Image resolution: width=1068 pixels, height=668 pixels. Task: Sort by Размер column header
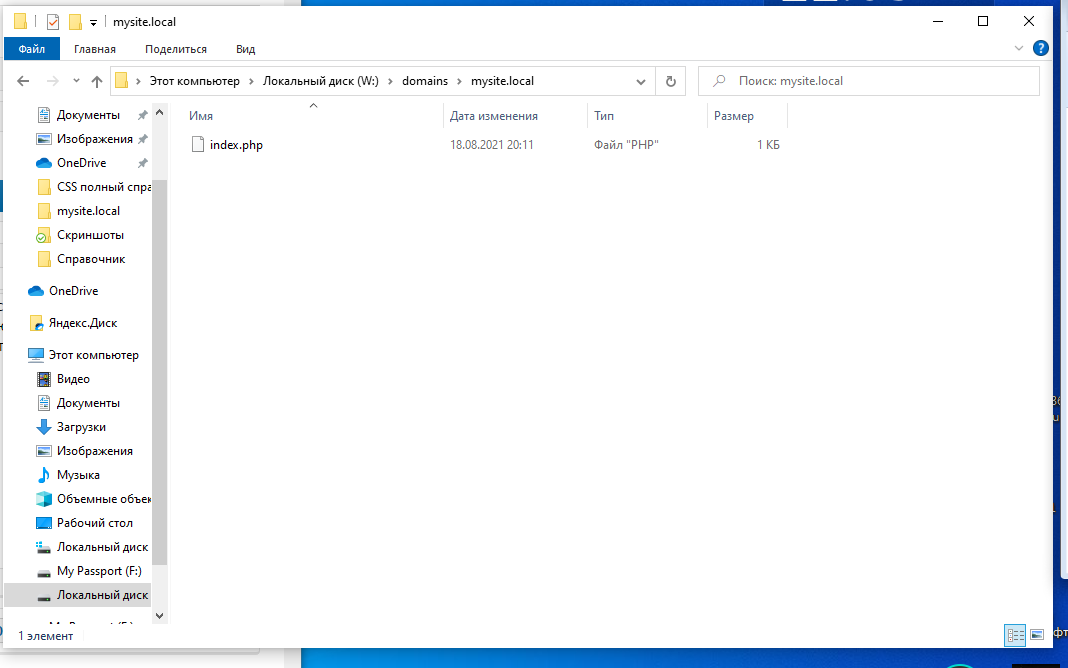734,116
